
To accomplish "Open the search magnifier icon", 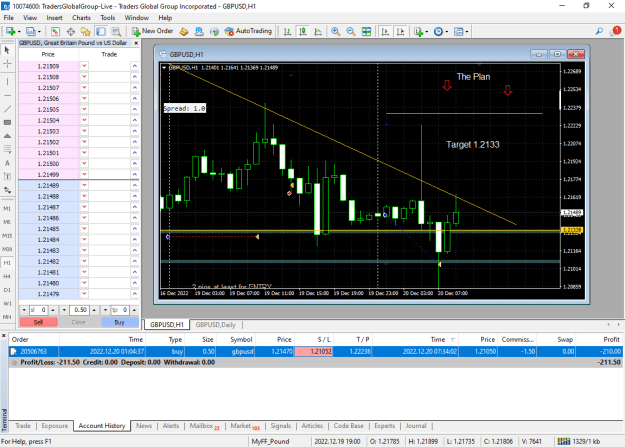I will point(599,31).
